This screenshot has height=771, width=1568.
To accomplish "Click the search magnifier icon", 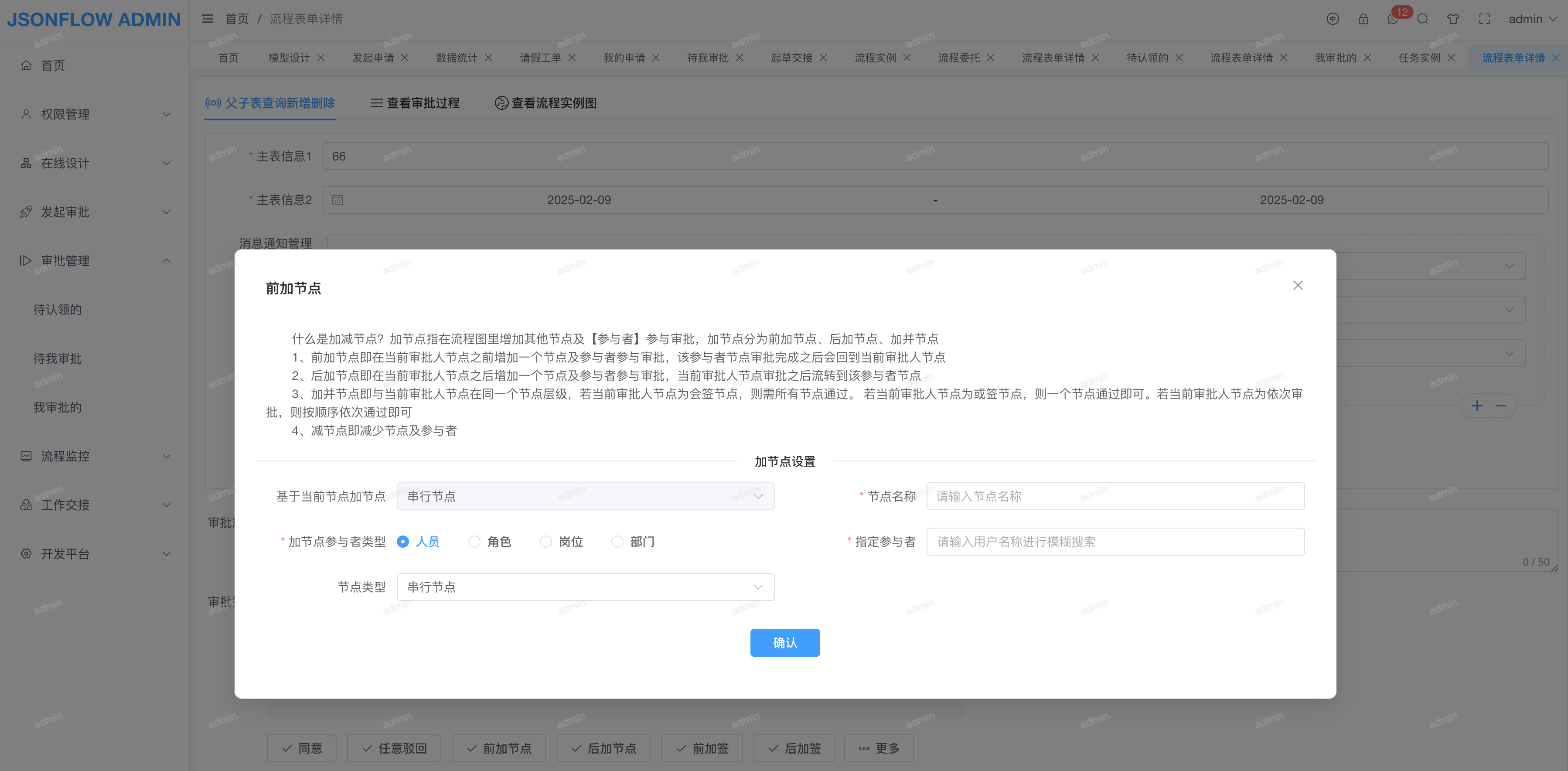I will [1422, 19].
